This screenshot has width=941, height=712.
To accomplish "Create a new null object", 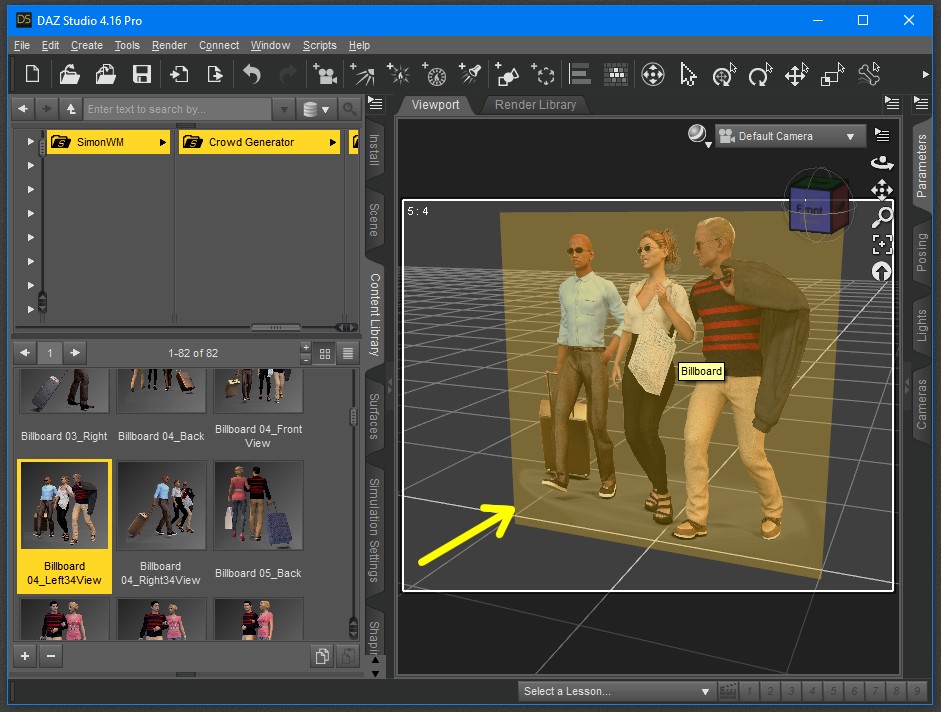I will [543, 74].
